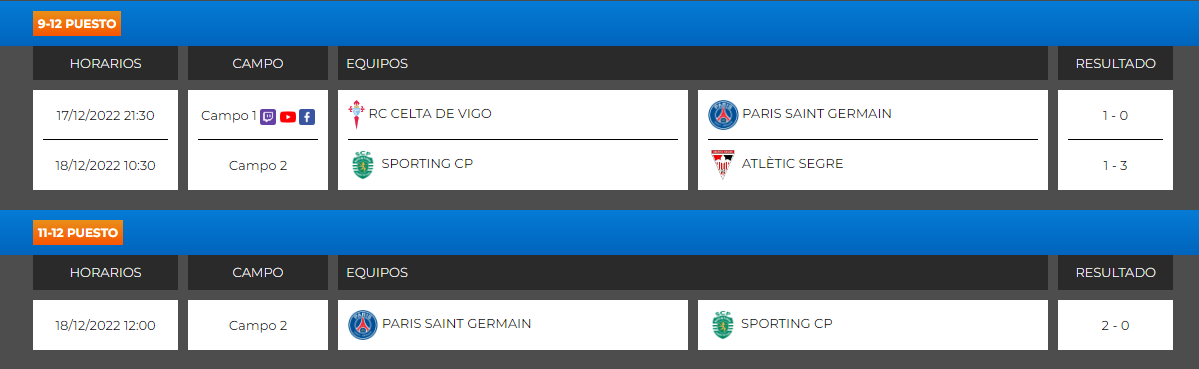Click the first EQUIPOS column header
Image resolution: width=1199 pixels, height=369 pixels.
click(377, 63)
